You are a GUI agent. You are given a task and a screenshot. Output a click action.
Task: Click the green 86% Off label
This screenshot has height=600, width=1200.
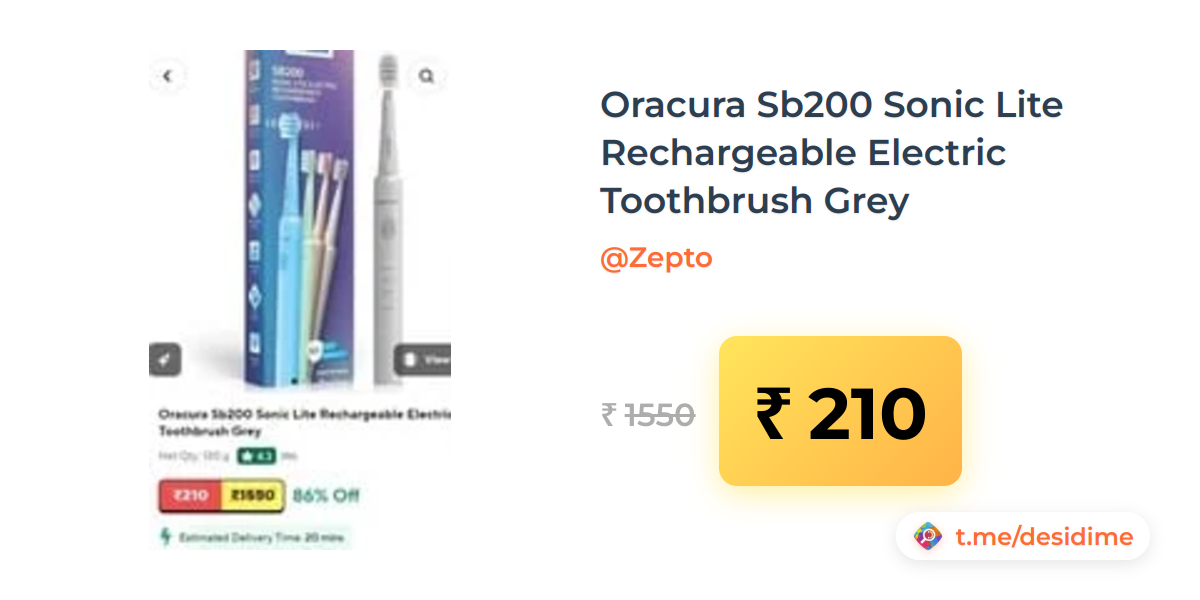pos(326,495)
